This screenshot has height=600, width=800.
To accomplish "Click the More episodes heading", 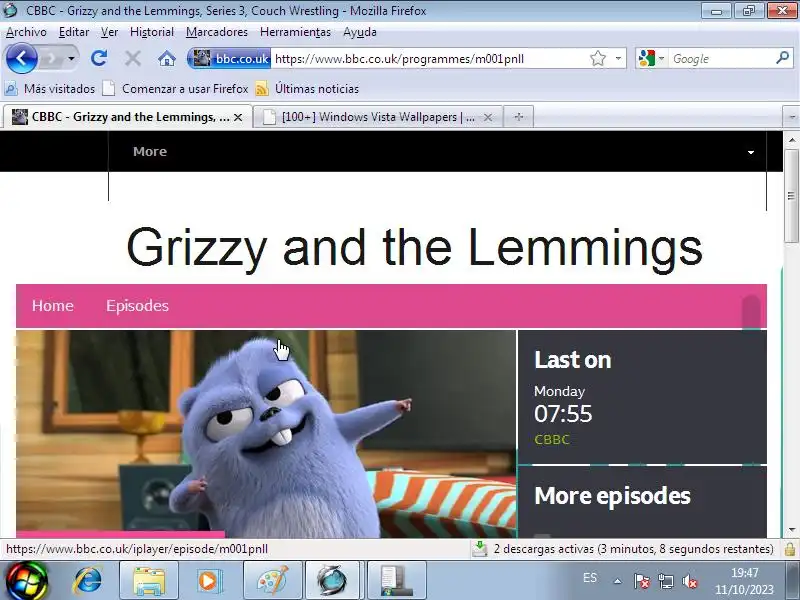I will 612,495.
